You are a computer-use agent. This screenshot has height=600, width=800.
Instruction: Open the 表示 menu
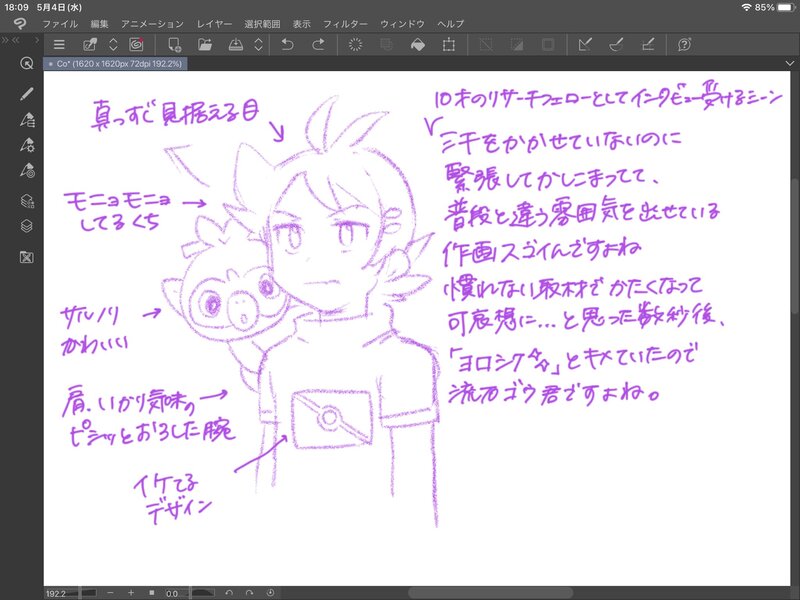pos(301,24)
